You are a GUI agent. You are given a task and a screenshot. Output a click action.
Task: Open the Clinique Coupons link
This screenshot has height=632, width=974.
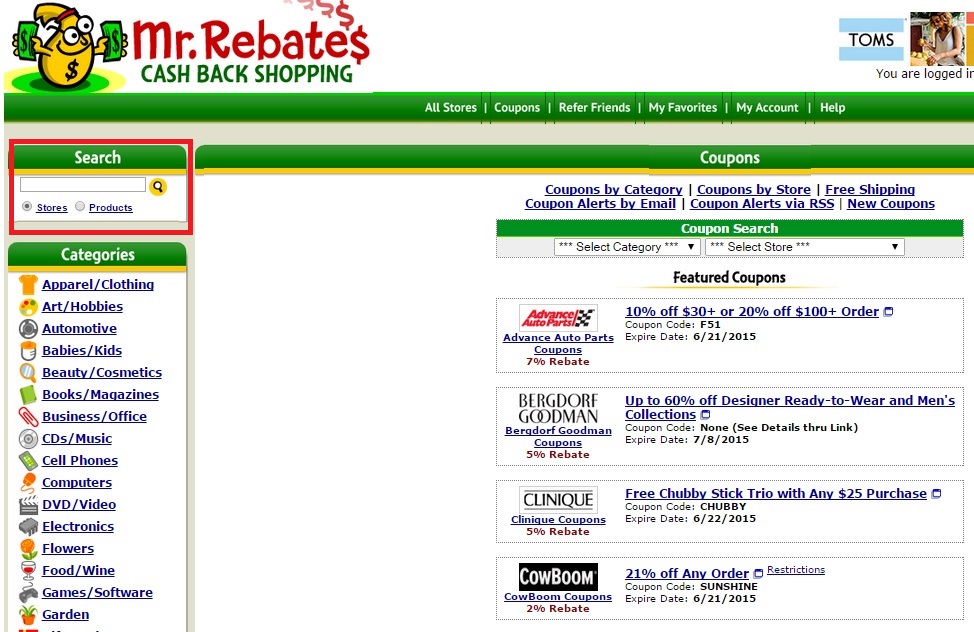[558, 520]
